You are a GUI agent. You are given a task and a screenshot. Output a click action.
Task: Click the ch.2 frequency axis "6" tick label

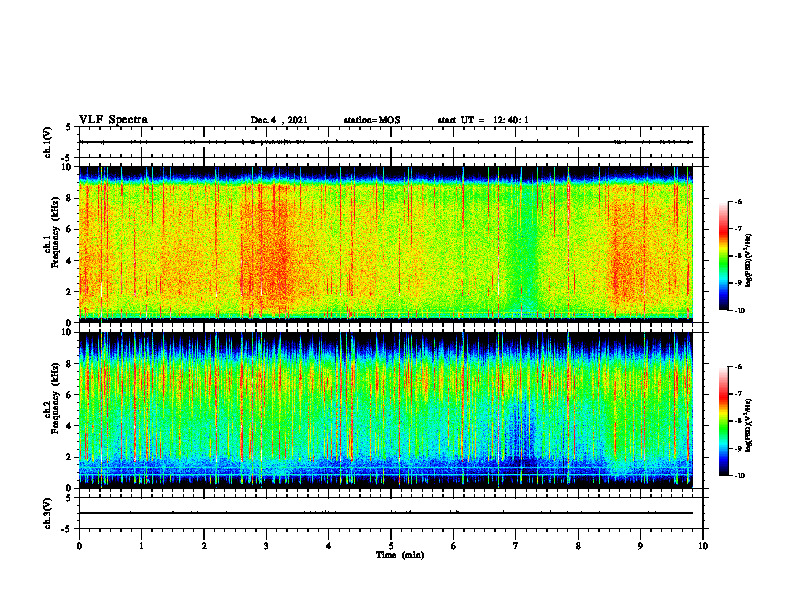click(x=69, y=395)
